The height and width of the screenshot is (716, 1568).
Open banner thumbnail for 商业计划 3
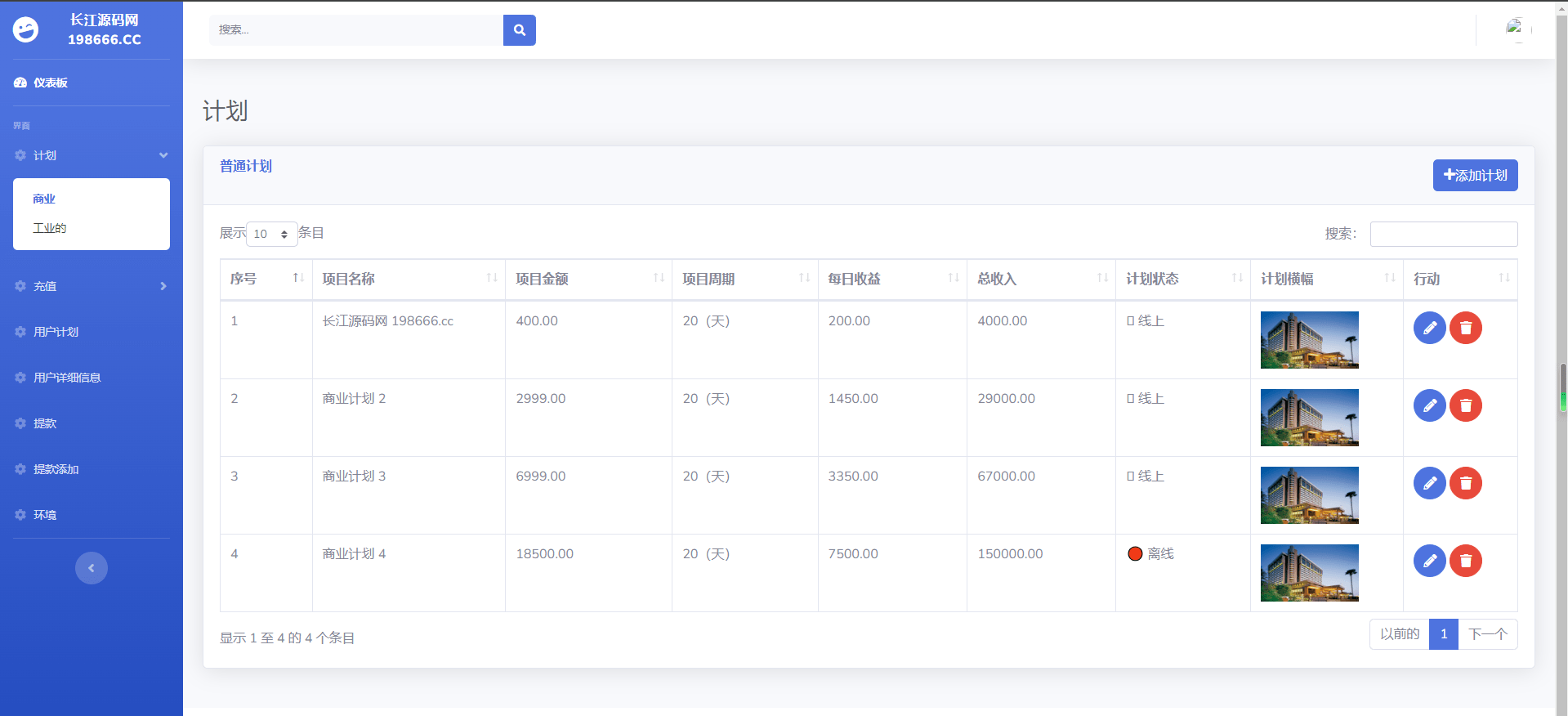pyautogui.click(x=1309, y=495)
